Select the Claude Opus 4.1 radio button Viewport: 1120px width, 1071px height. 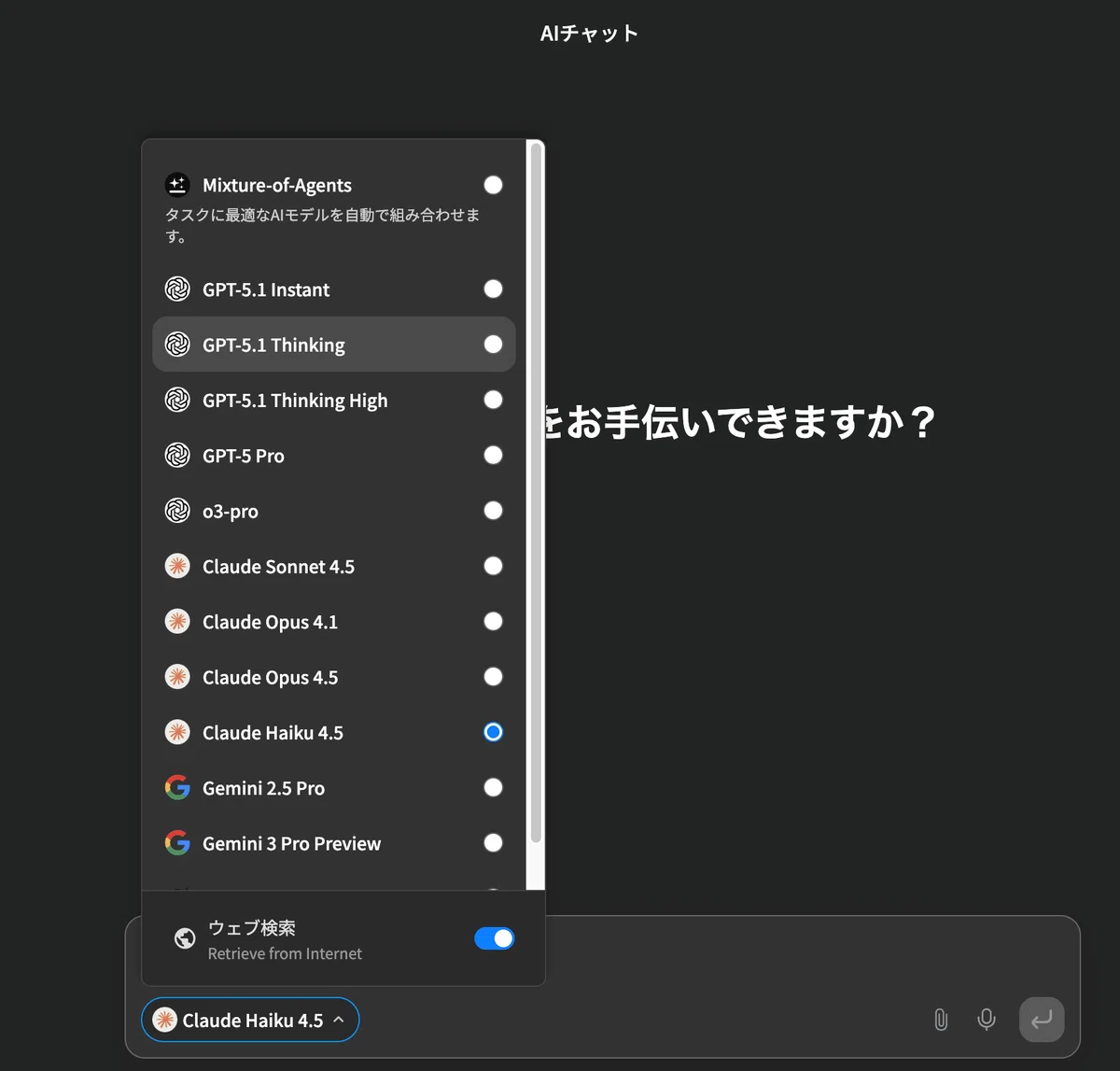[493, 621]
